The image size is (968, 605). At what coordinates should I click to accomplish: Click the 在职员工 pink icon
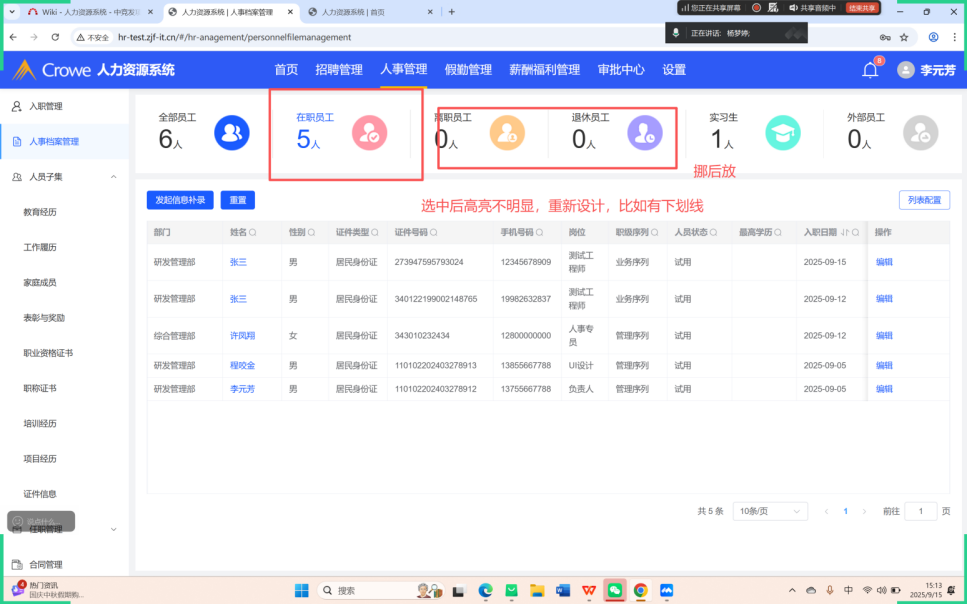click(370, 132)
